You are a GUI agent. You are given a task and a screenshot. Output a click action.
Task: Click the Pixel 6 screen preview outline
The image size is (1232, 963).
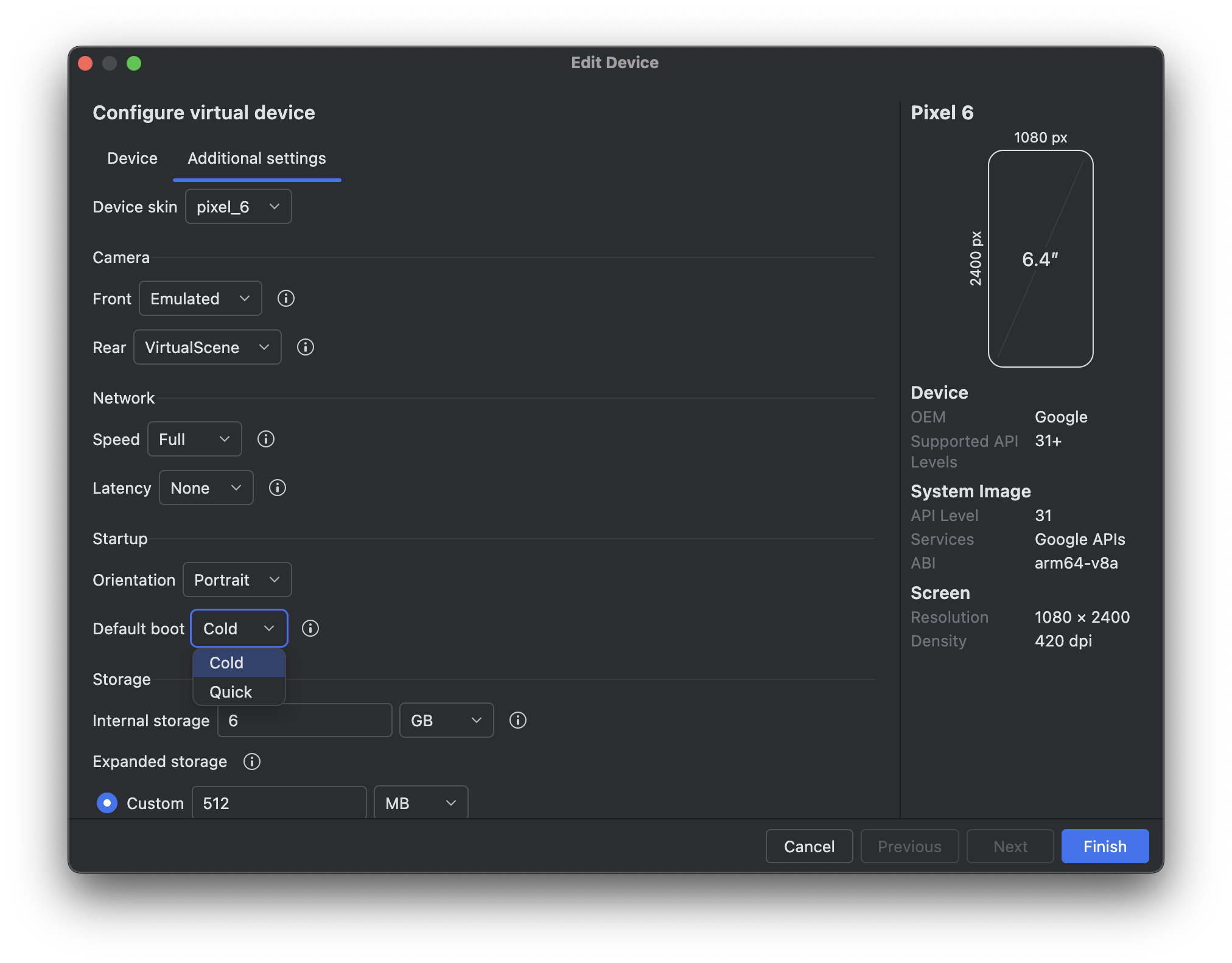(1041, 259)
